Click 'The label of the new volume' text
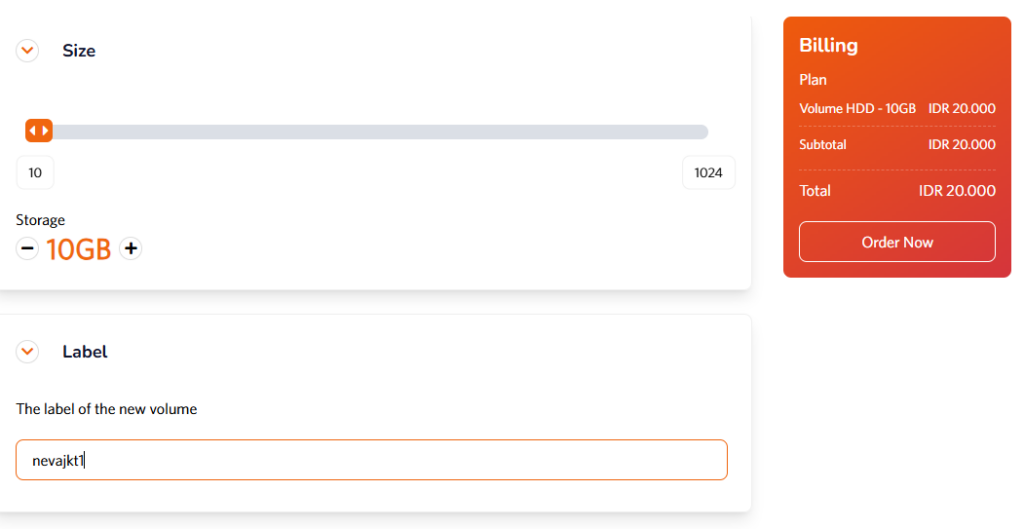Screen dimensions: 1024x529 106,409
